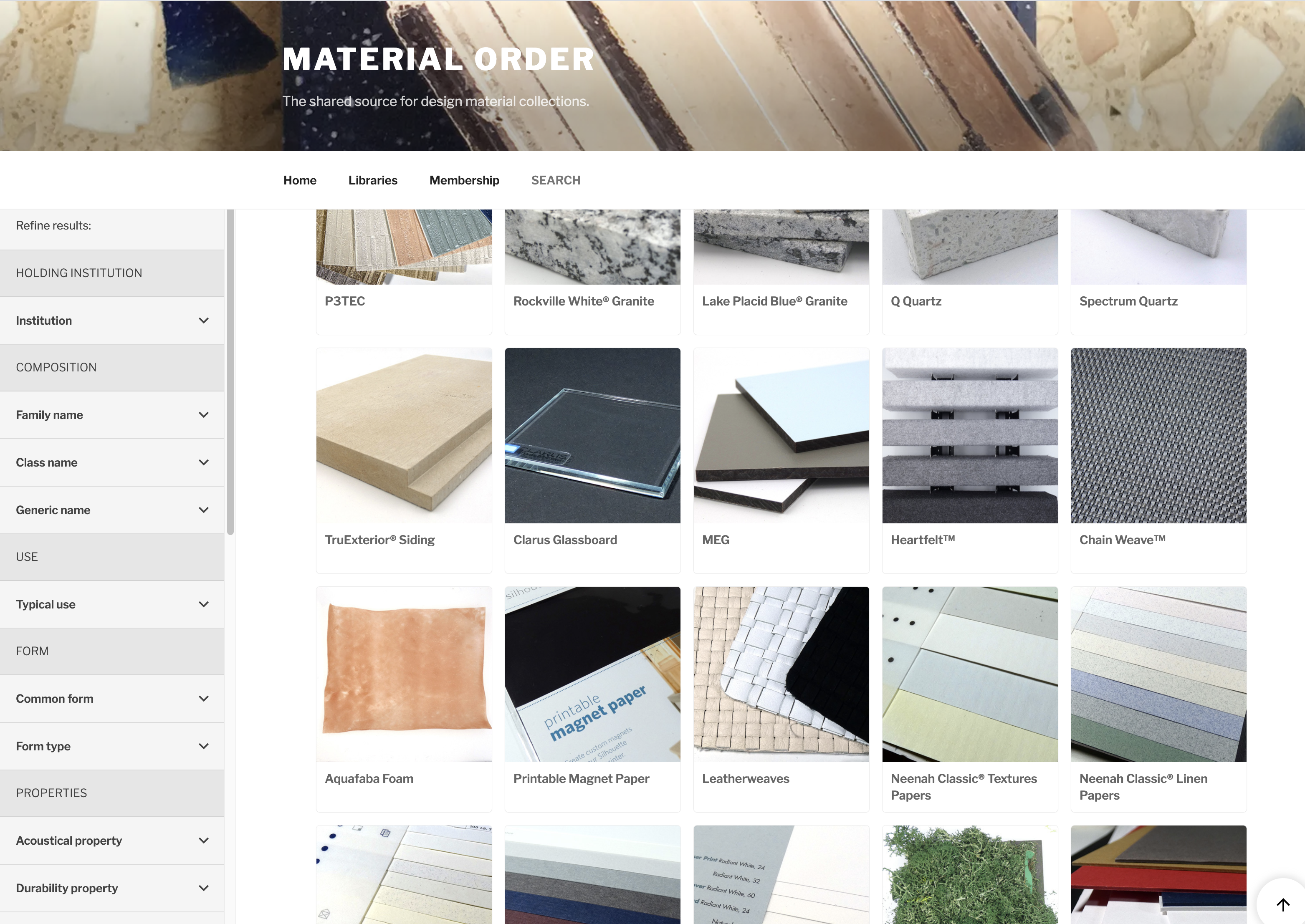The image size is (1305, 924).
Task: Select the Clarus Glassboard thumbnail image
Action: (592, 436)
